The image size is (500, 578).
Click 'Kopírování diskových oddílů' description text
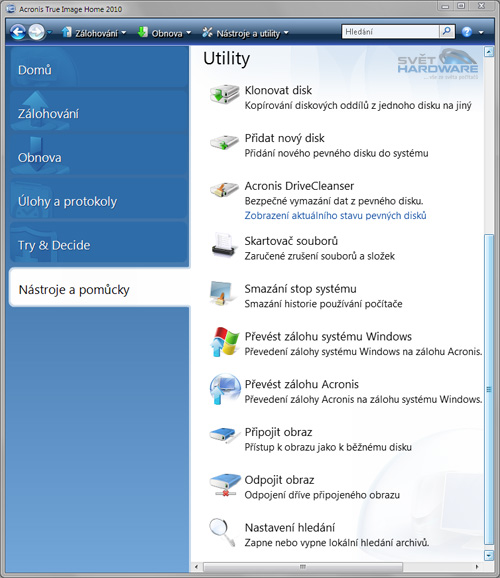point(358,106)
